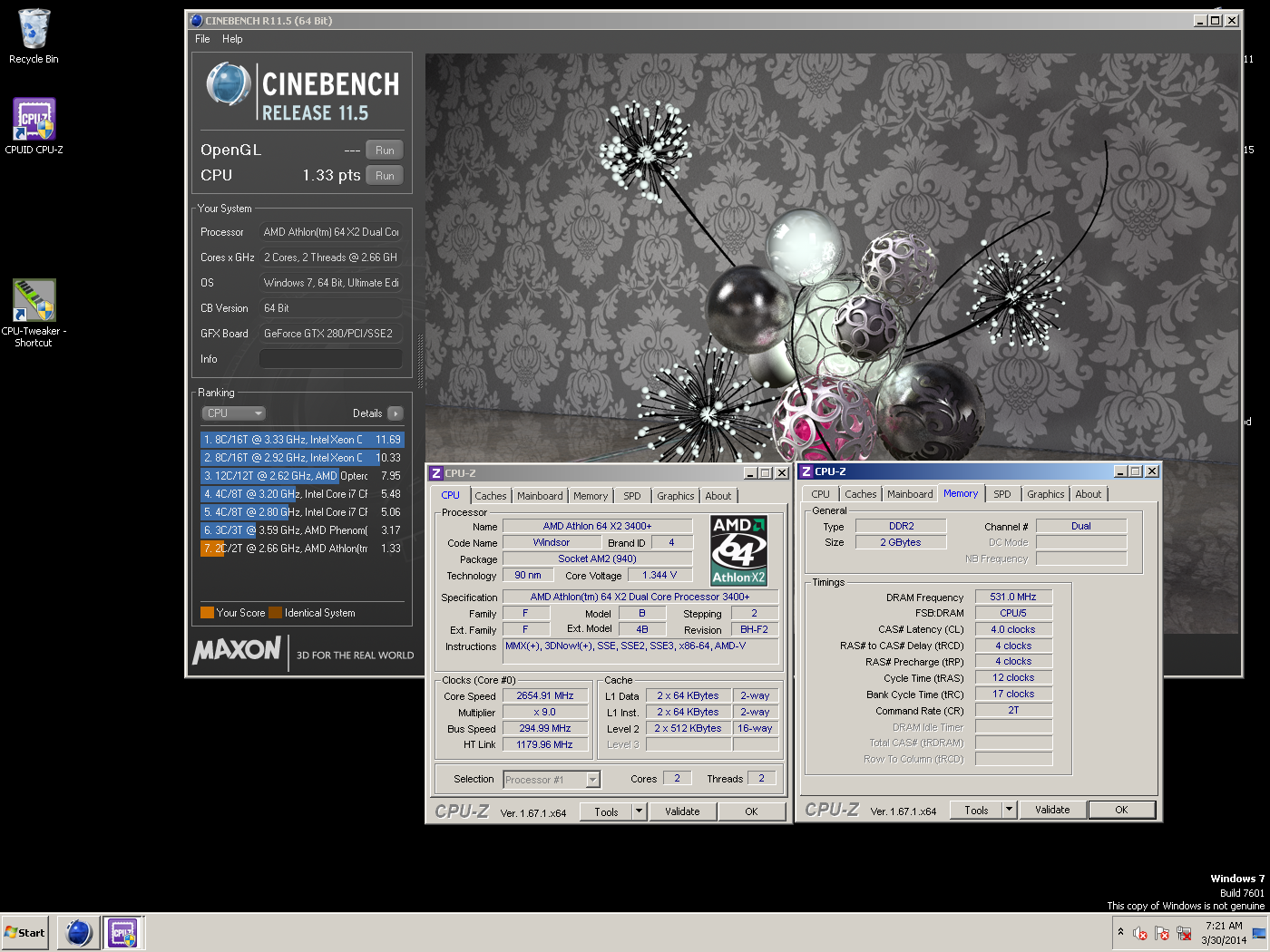1270x952 pixels.
Task: Click the left CPU-Z window title icon
Action: click(x=436, y=473)
